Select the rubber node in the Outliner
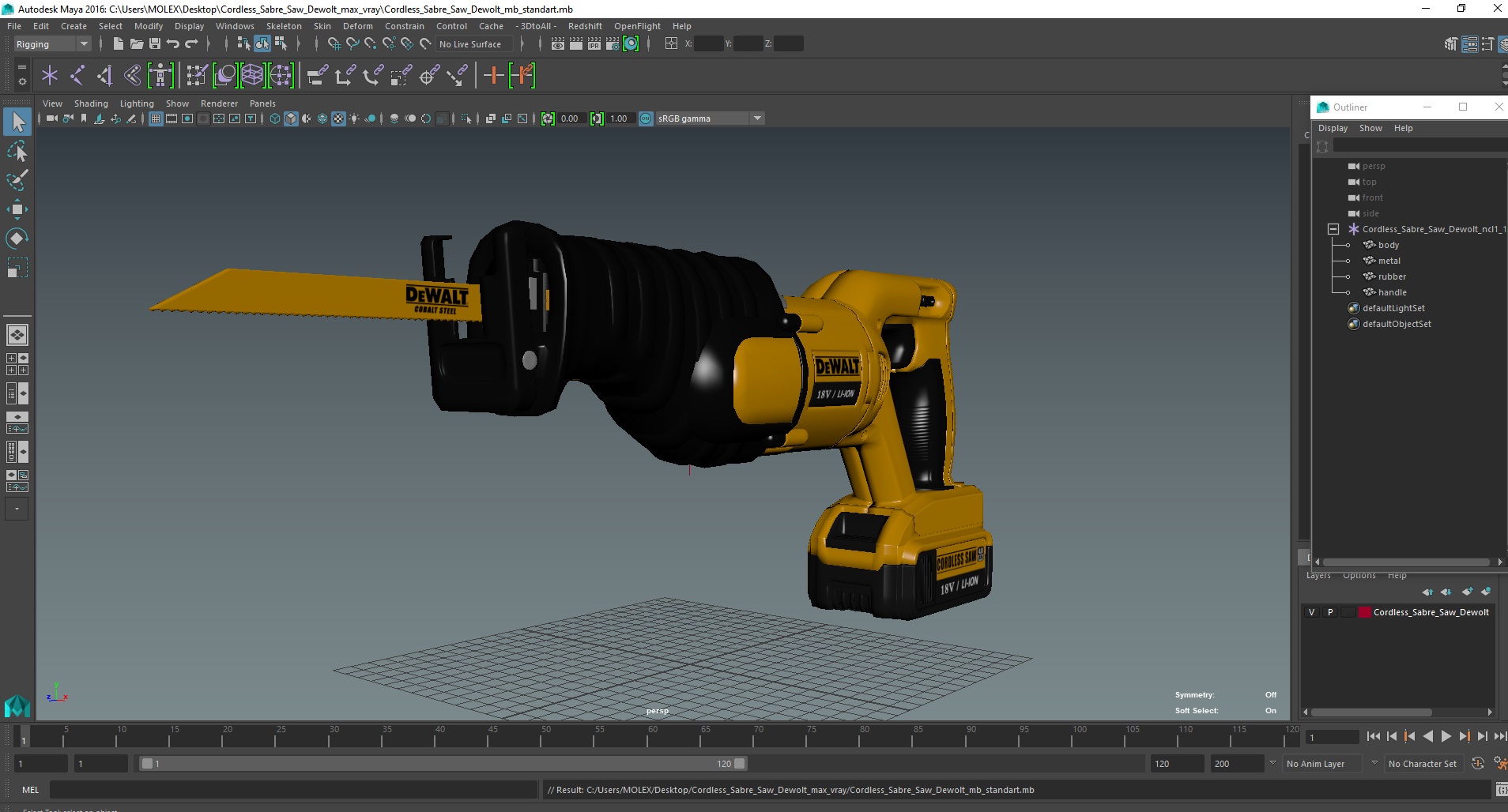1508x812 pixels. 1392,276
